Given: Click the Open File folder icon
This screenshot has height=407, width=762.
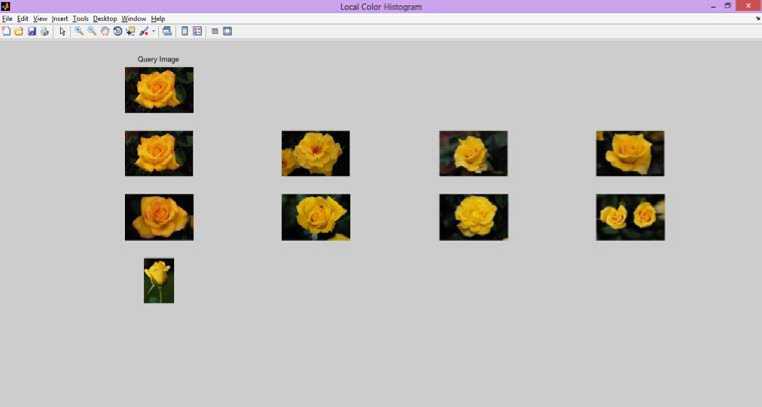Looking at the screenshot, I should pyautogui.click(x=19, y=31).
